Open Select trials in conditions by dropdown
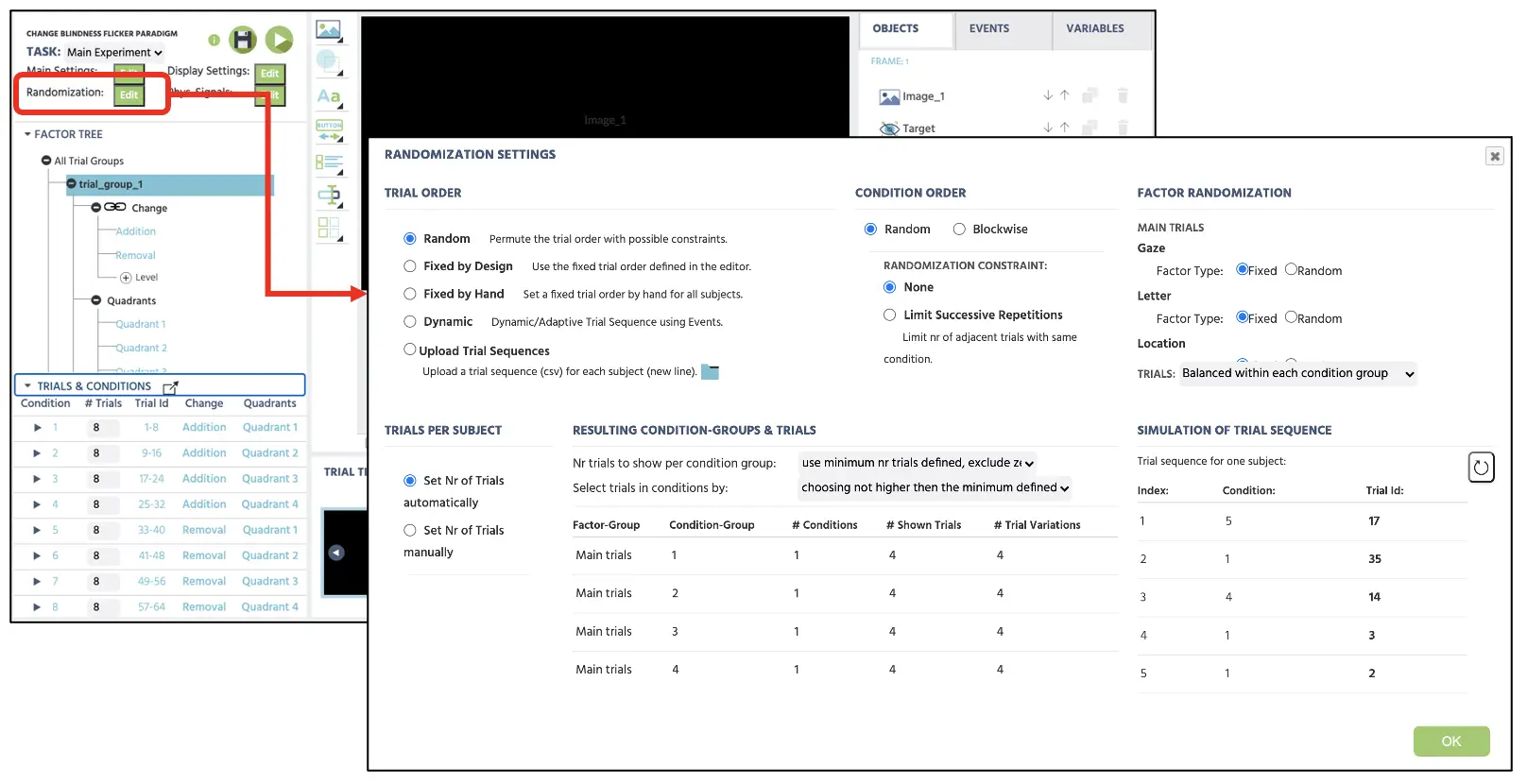The image size is (1527, 784). click(x=935, y=488)
